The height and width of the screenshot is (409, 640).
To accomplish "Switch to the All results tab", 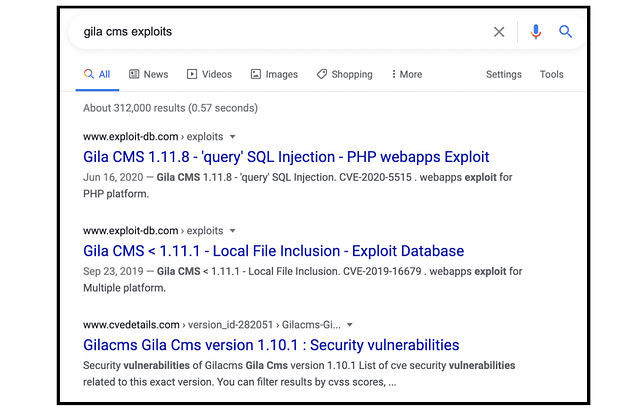I will click(97, 74).
